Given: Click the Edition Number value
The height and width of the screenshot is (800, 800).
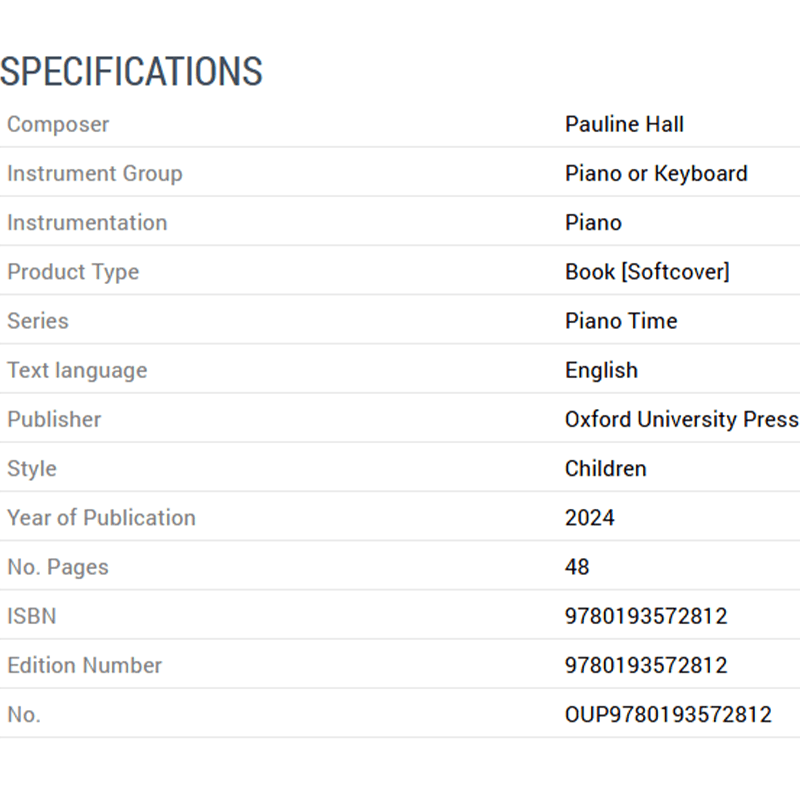Looking at the screenshot, I should coord(645,665).
